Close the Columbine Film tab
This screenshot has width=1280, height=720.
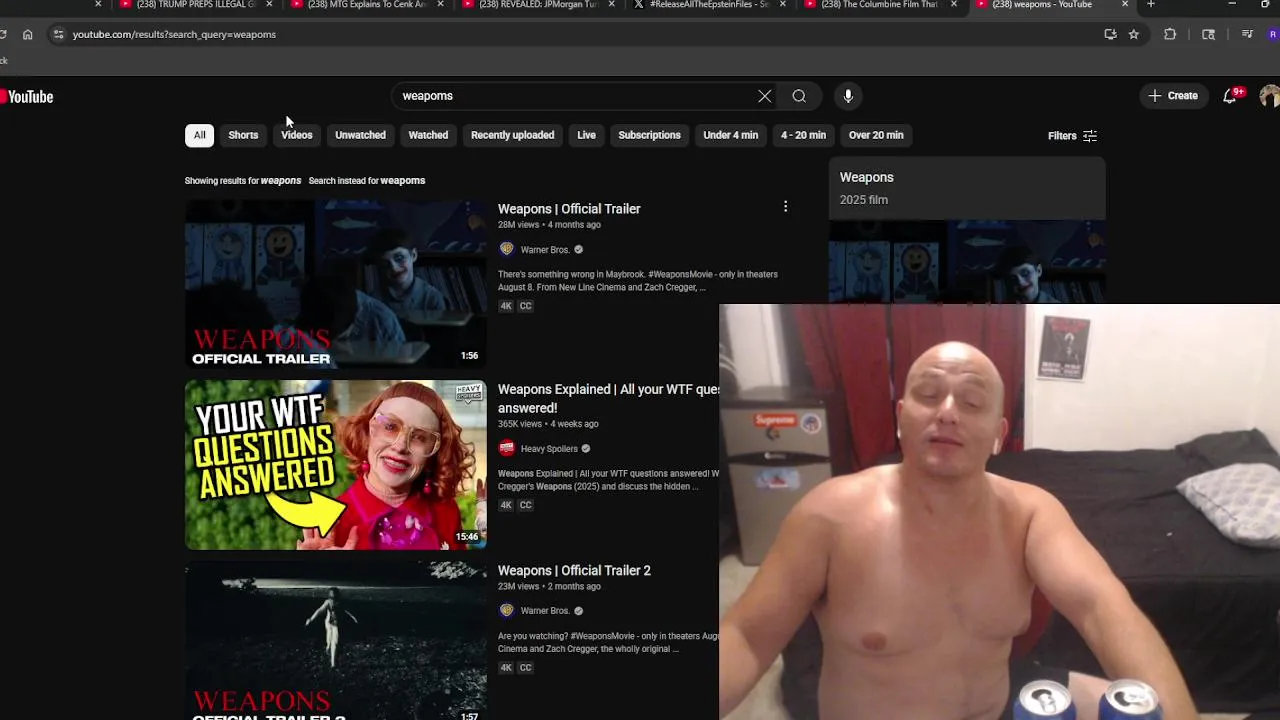pos(954,5)
